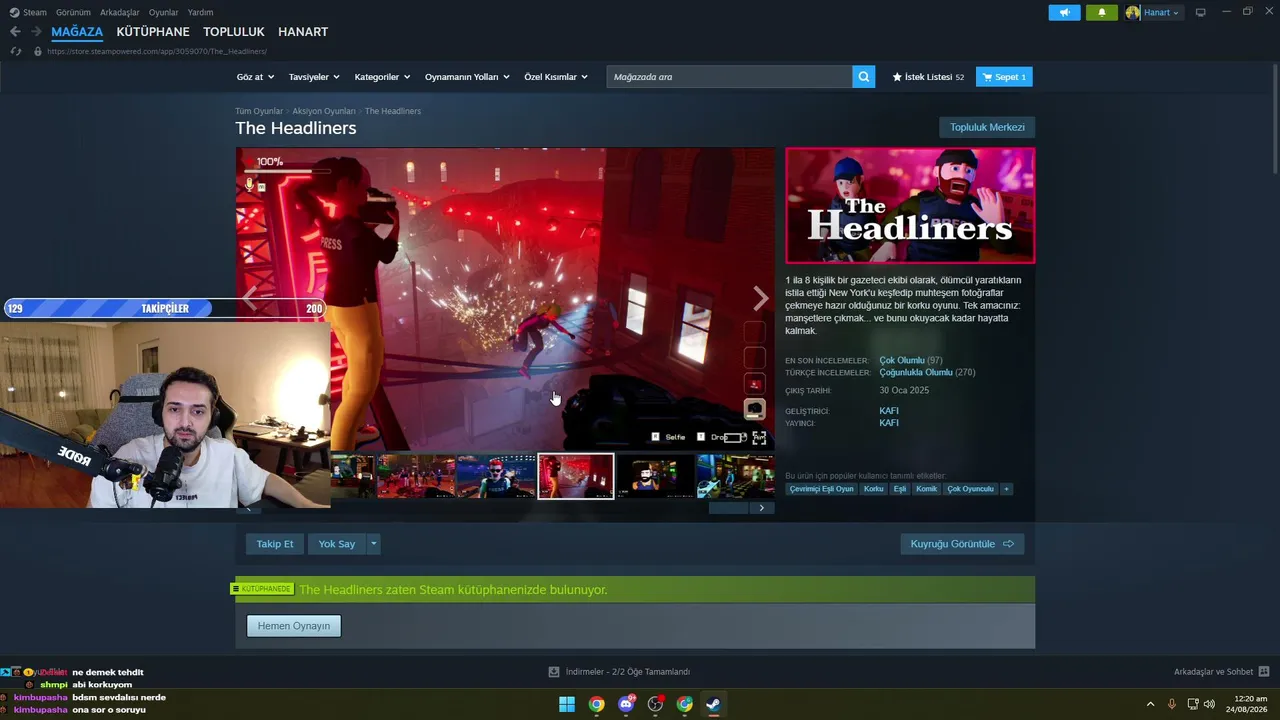Select the Korku tag

point(874,489)
